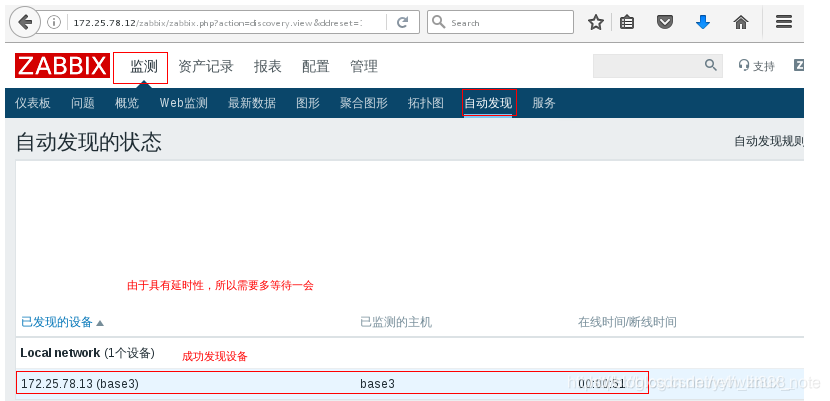Click the uptime value 00:00:51
Viewport: 830px width, 401px height.
(x=601, y=384)
